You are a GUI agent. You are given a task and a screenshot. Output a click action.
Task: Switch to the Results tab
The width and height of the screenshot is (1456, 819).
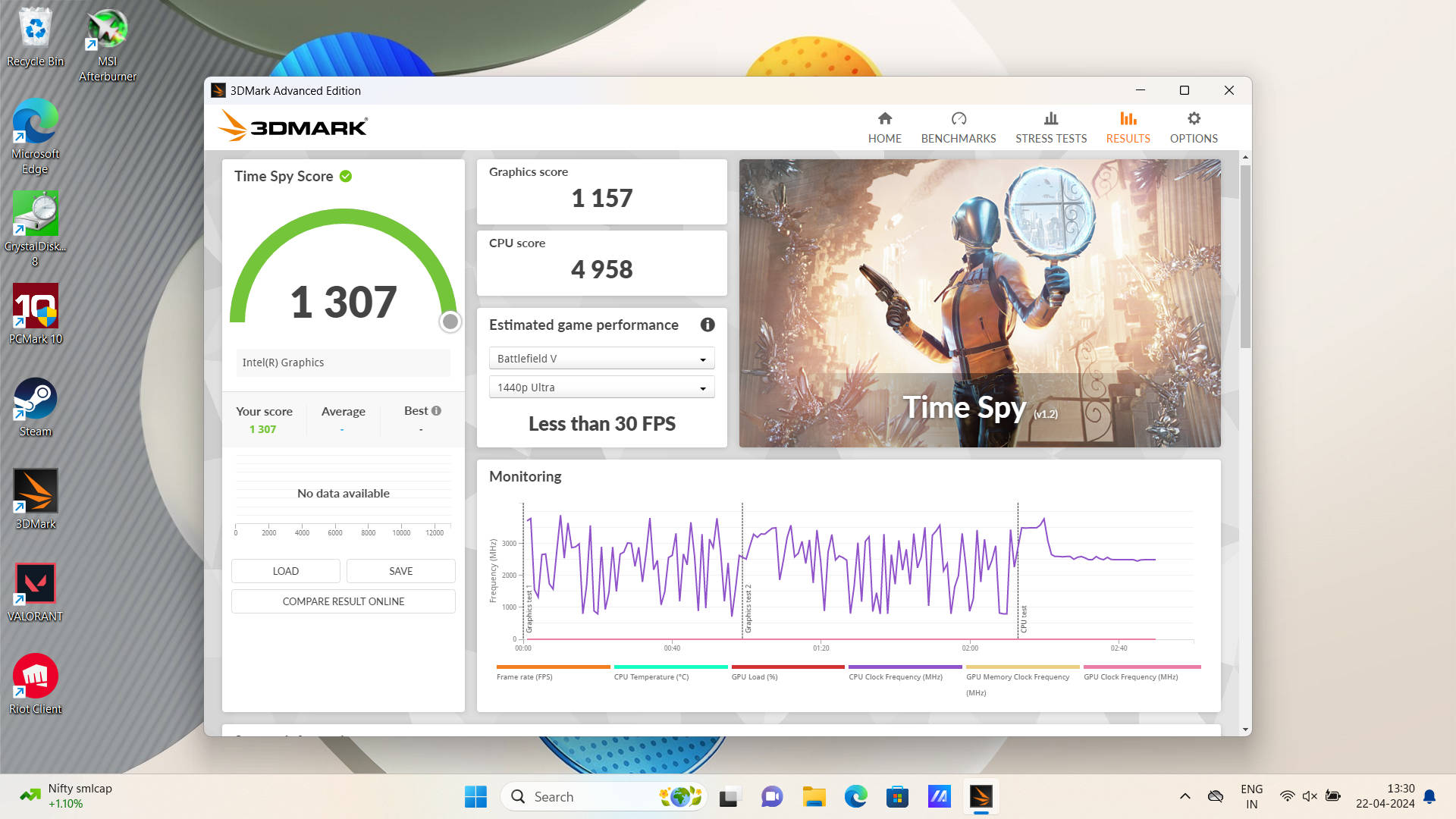(x=1128, y=127)
